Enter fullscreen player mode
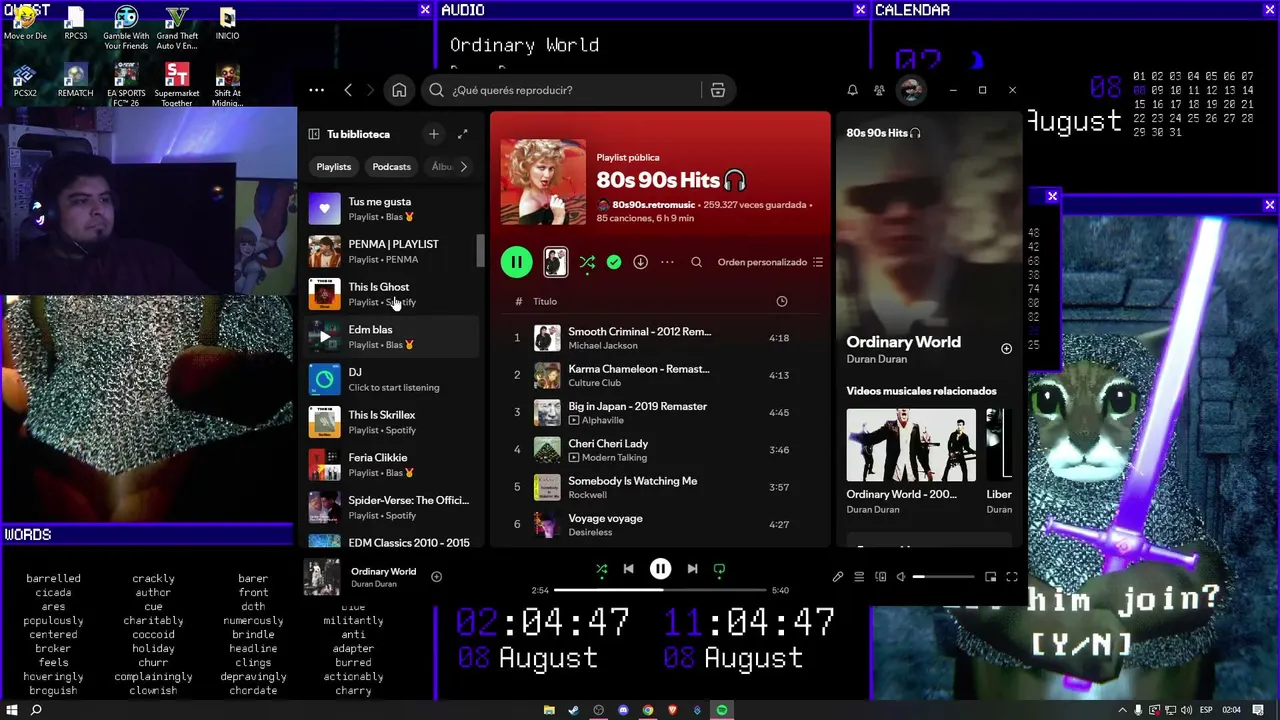Screen dimensions: 1280x720 [1012, 577]
